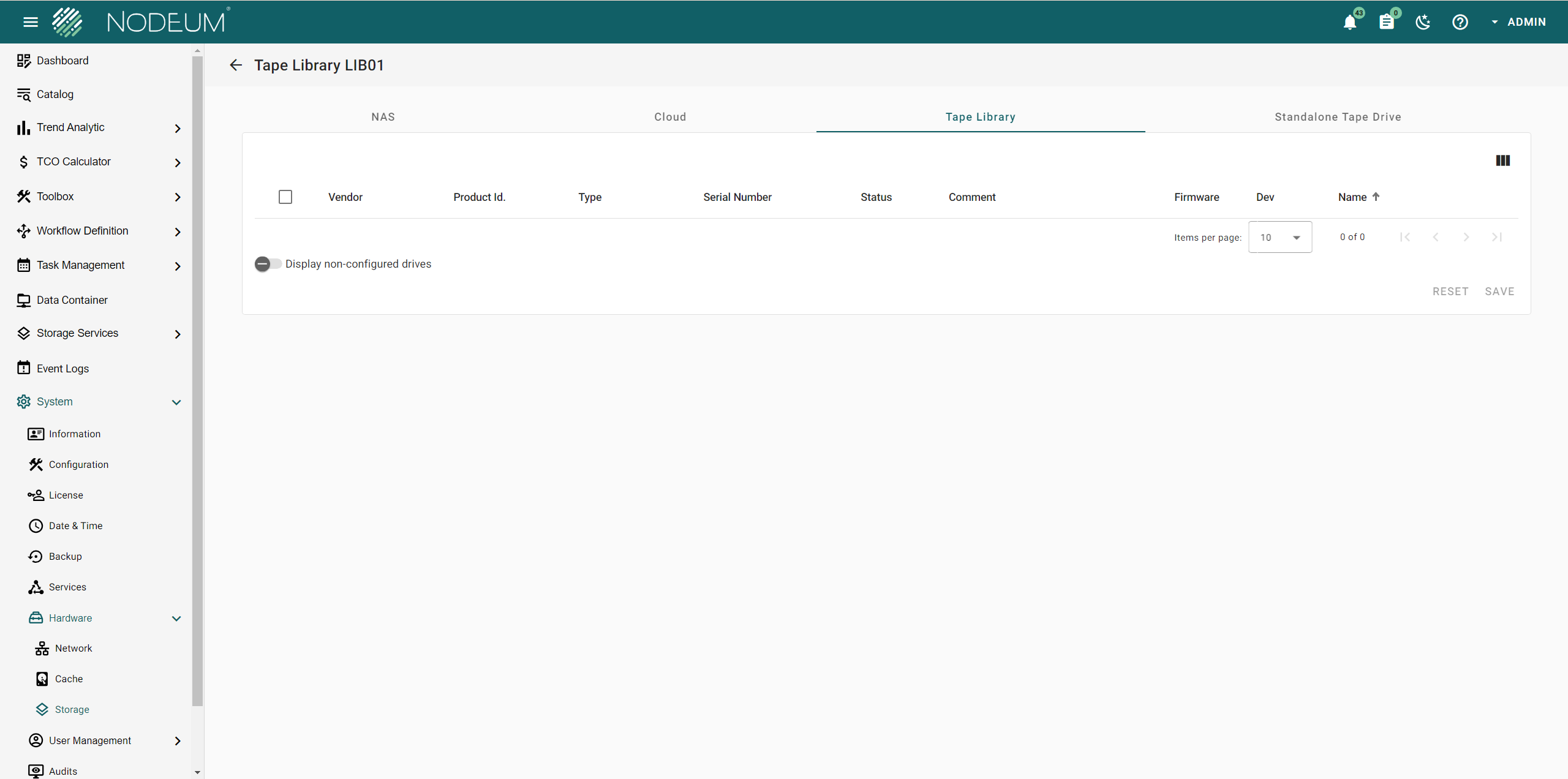Click the Nodeum logo icon
Viewport: 1568px width, 779px height.
click(x=67, y=22)
